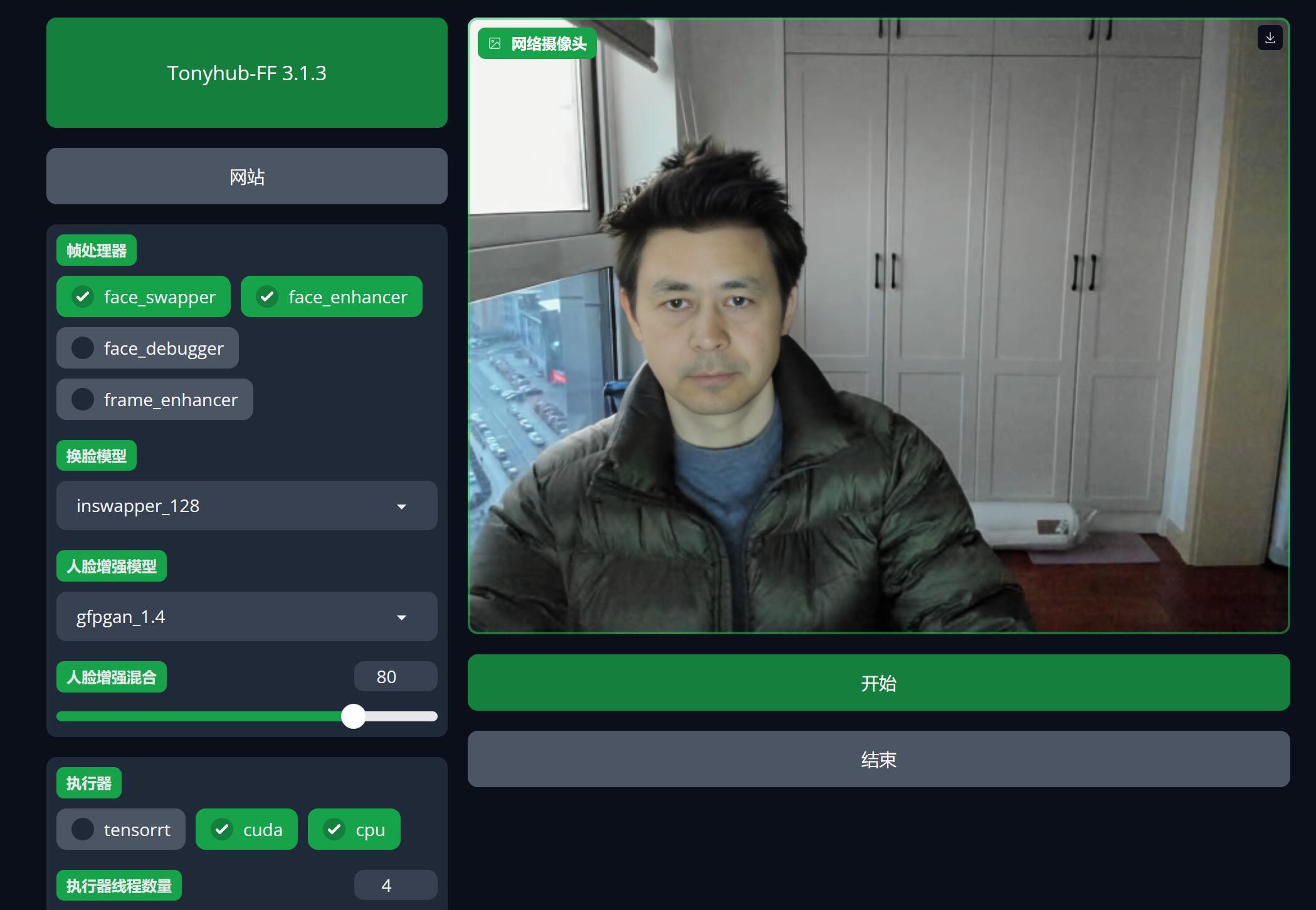The image size is (1316, 910).
Task: Click the webcam preview image
Action: pos(878,325)
